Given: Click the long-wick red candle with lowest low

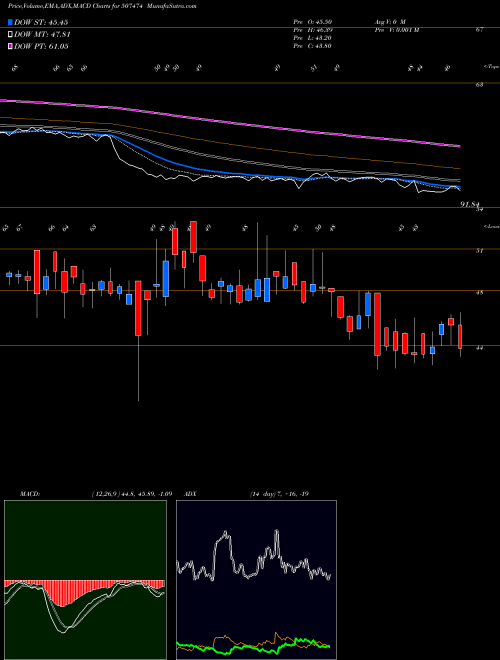Looking at the screenshot, I should click(138, 308).
